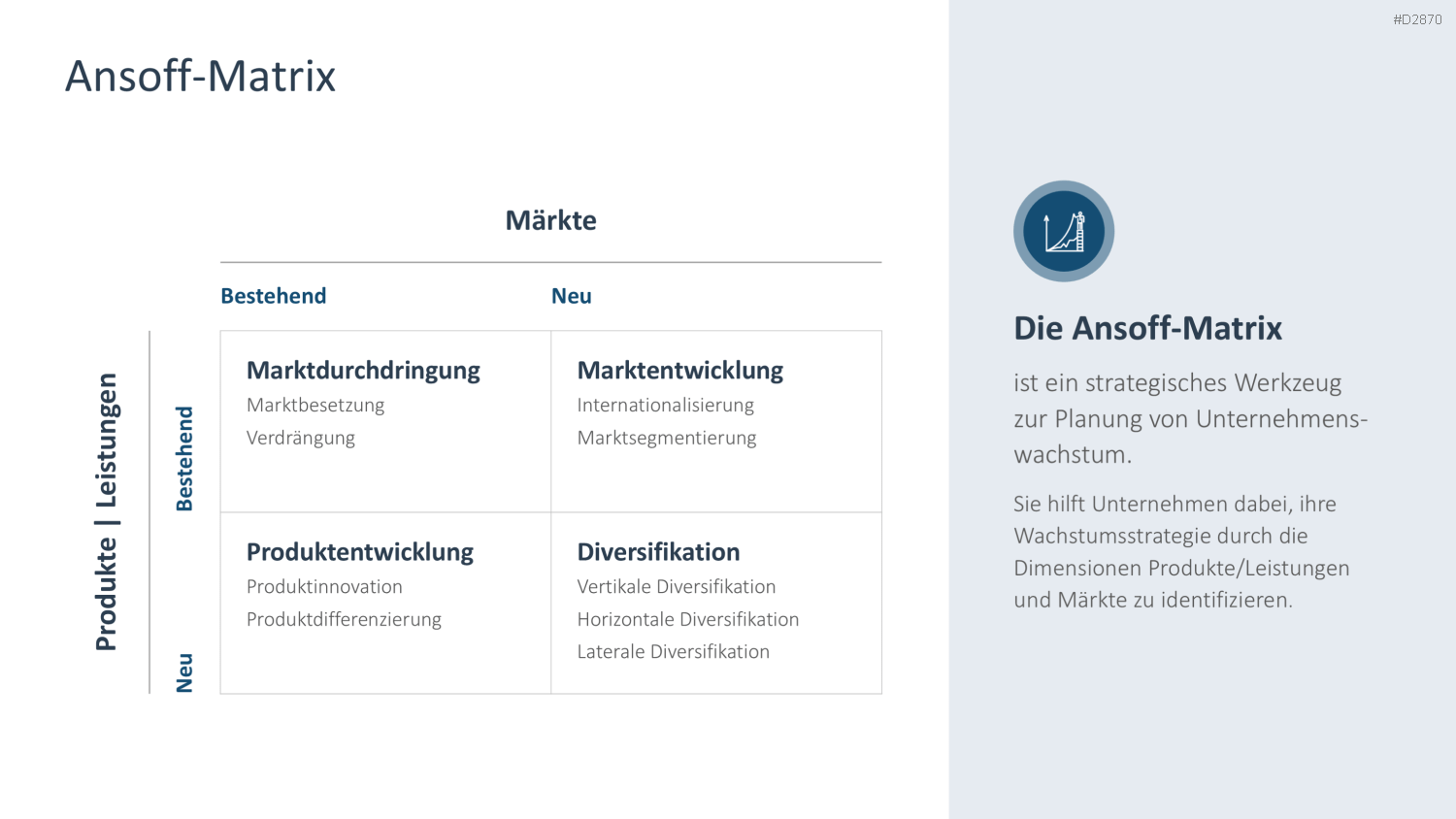Click the paragraph starting 'ist ein strategisches Werkzeug'
Screen dimensions: 1456x819
(1191, 418)
